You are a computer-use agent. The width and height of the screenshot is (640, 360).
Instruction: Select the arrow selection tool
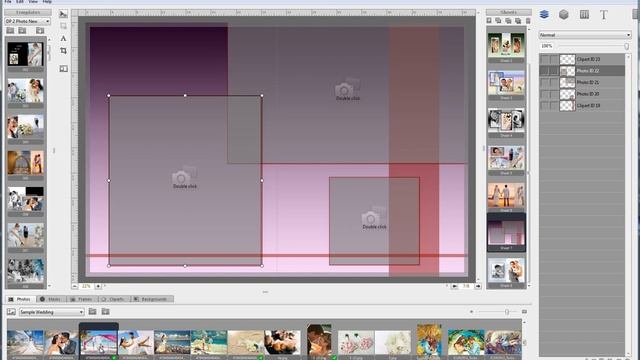click(63, 14)
